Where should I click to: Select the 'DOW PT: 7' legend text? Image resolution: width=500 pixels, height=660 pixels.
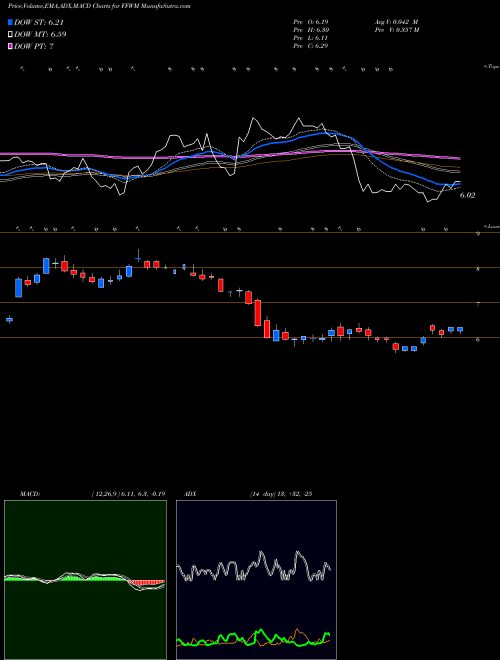[34, 46]
